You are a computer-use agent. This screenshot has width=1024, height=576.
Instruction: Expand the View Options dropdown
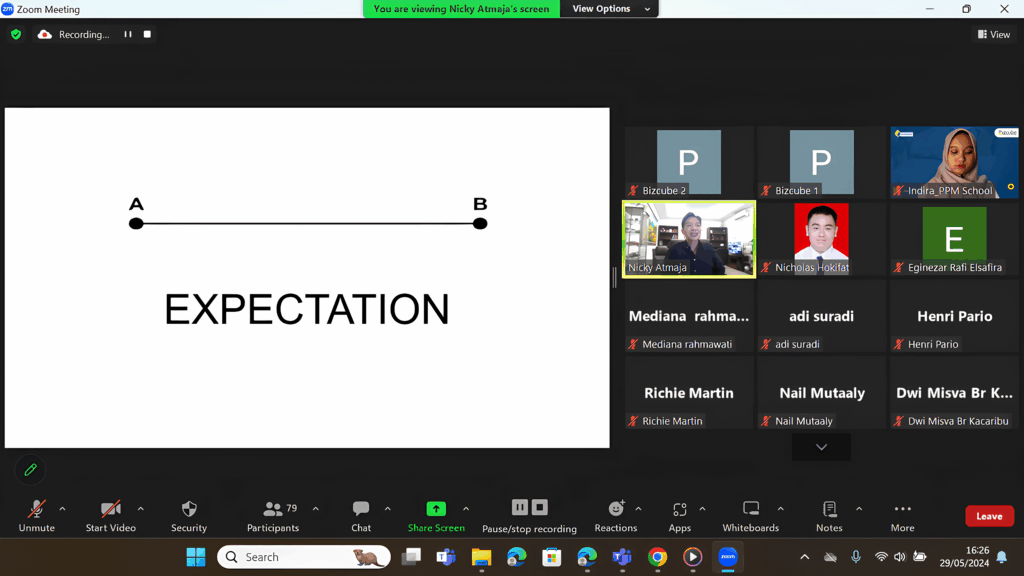point(611,9)
